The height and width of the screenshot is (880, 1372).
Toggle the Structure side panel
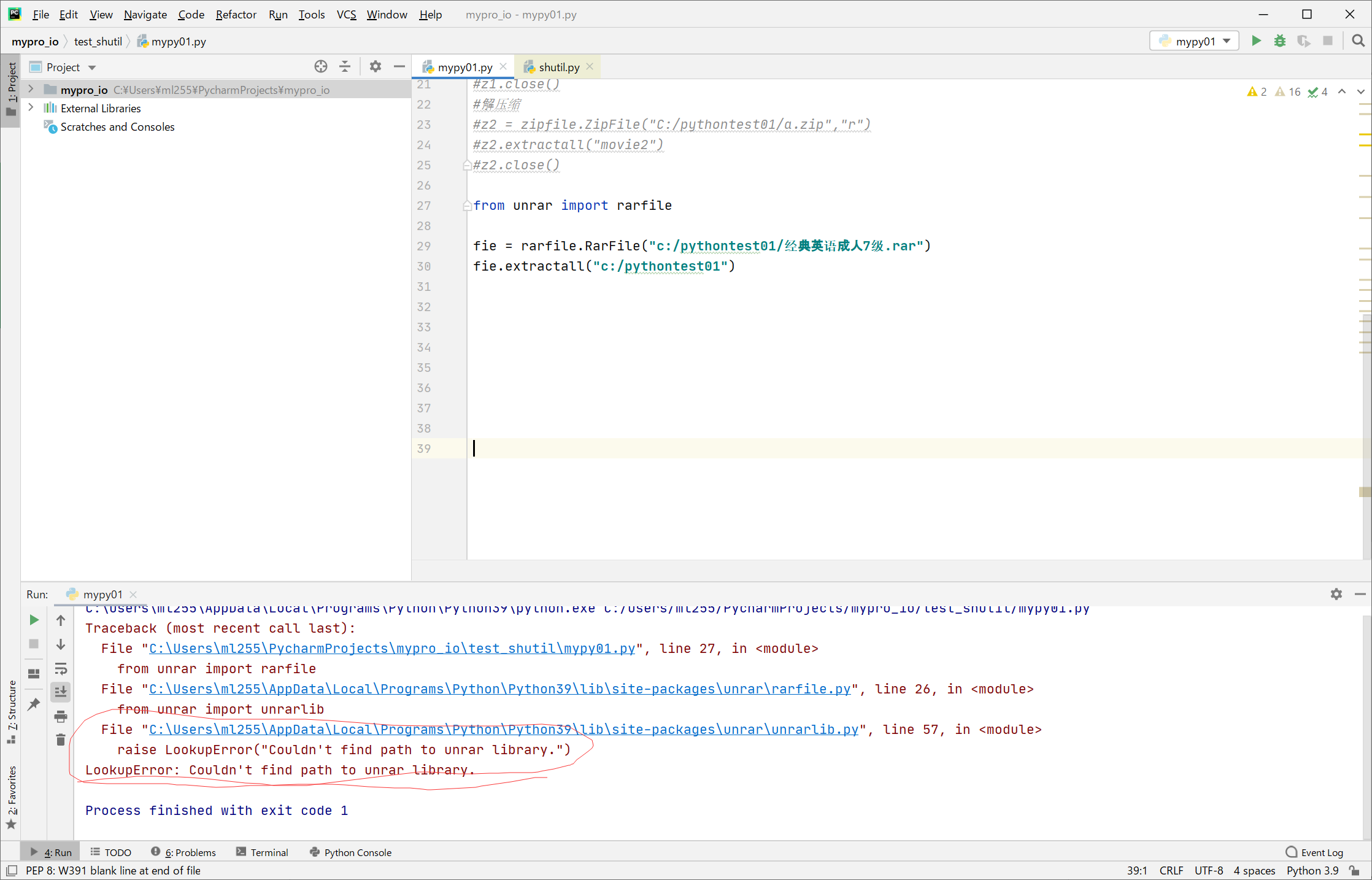pos(11,711)
